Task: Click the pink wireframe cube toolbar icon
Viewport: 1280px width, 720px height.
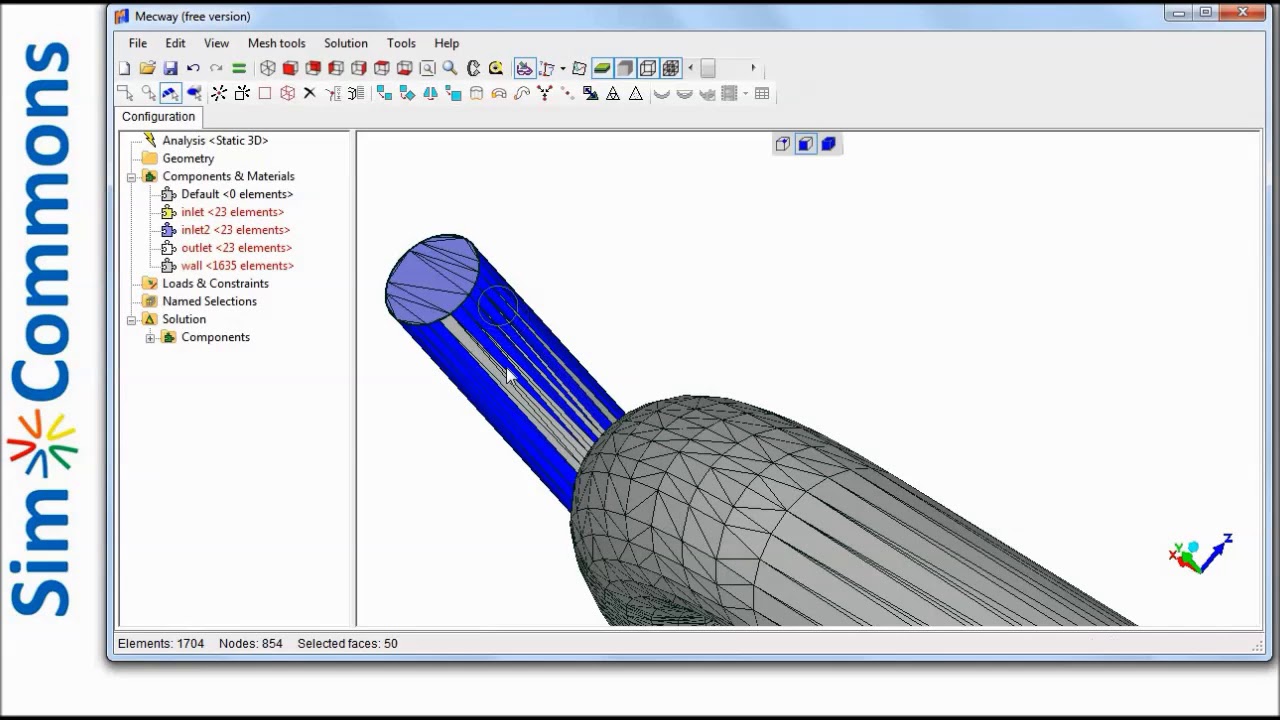Action: coord(287,93)
